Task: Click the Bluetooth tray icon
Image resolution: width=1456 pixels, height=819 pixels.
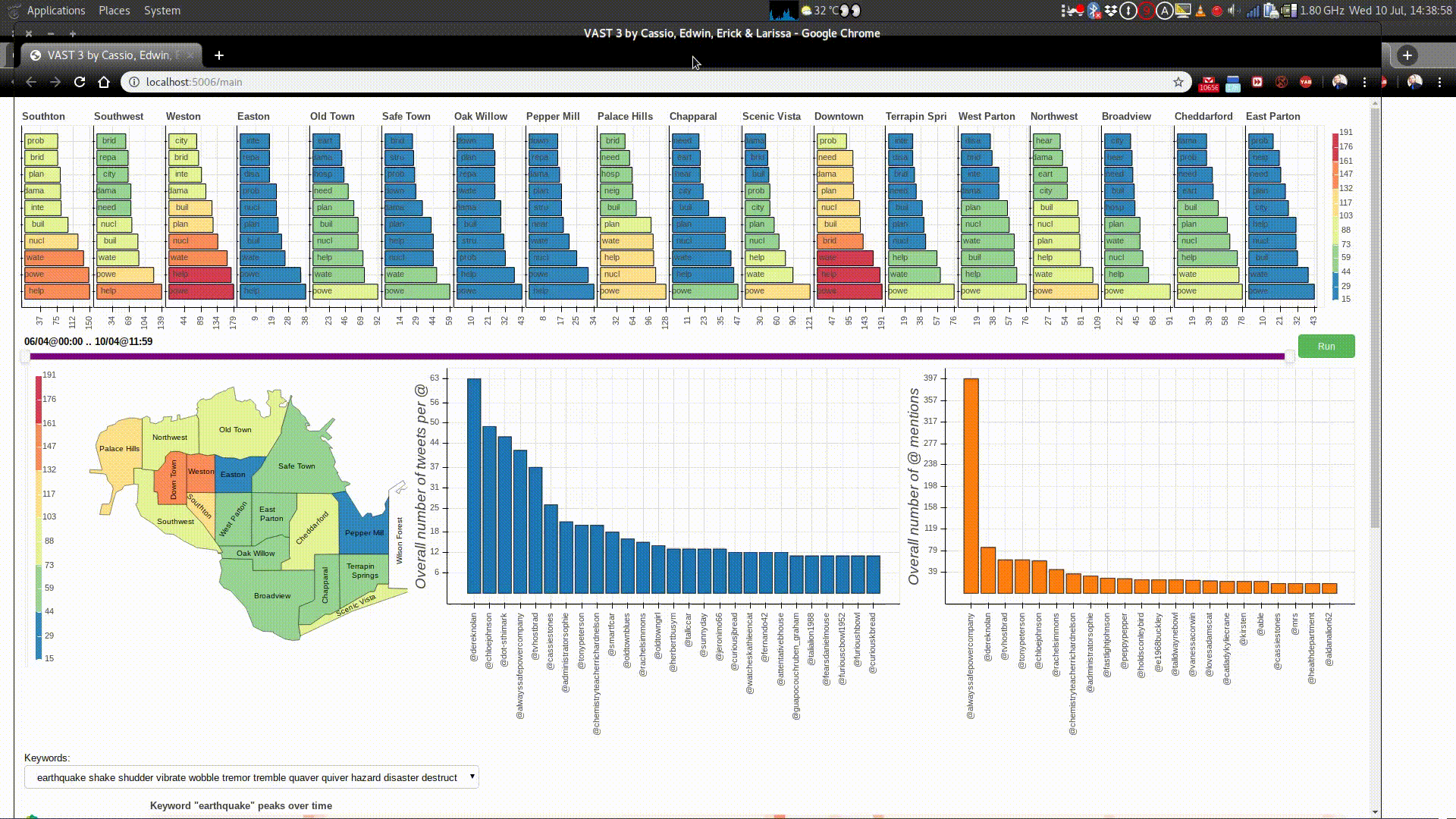Action: coord(1094,11)
